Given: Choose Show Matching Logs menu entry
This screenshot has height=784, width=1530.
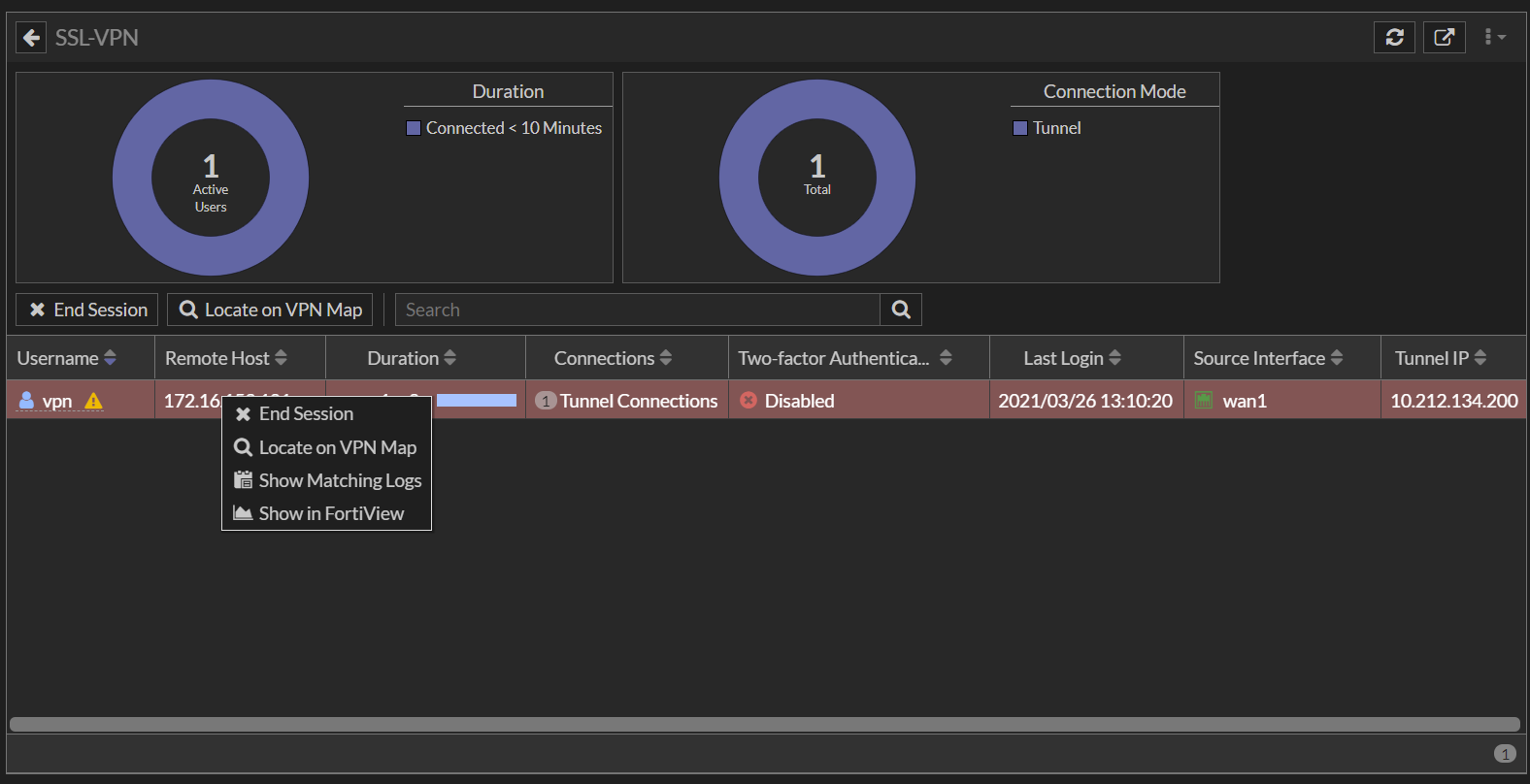Looking at the screenshot, I should [x=326, y=480].
